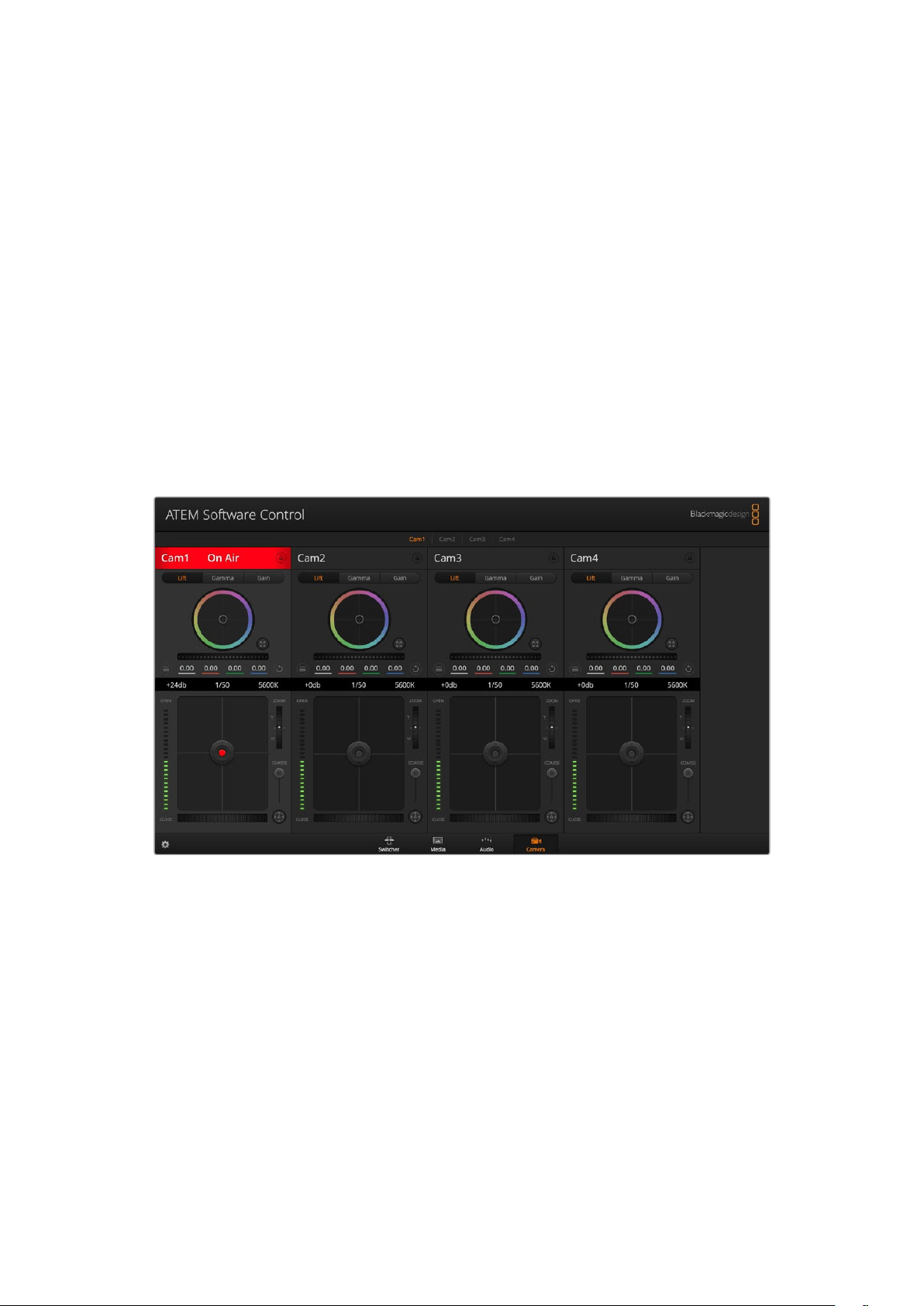Select the Gamma tab for Cam1
Image resolution: width=924 pixels, height=1306 pixels.
[222, 578]
